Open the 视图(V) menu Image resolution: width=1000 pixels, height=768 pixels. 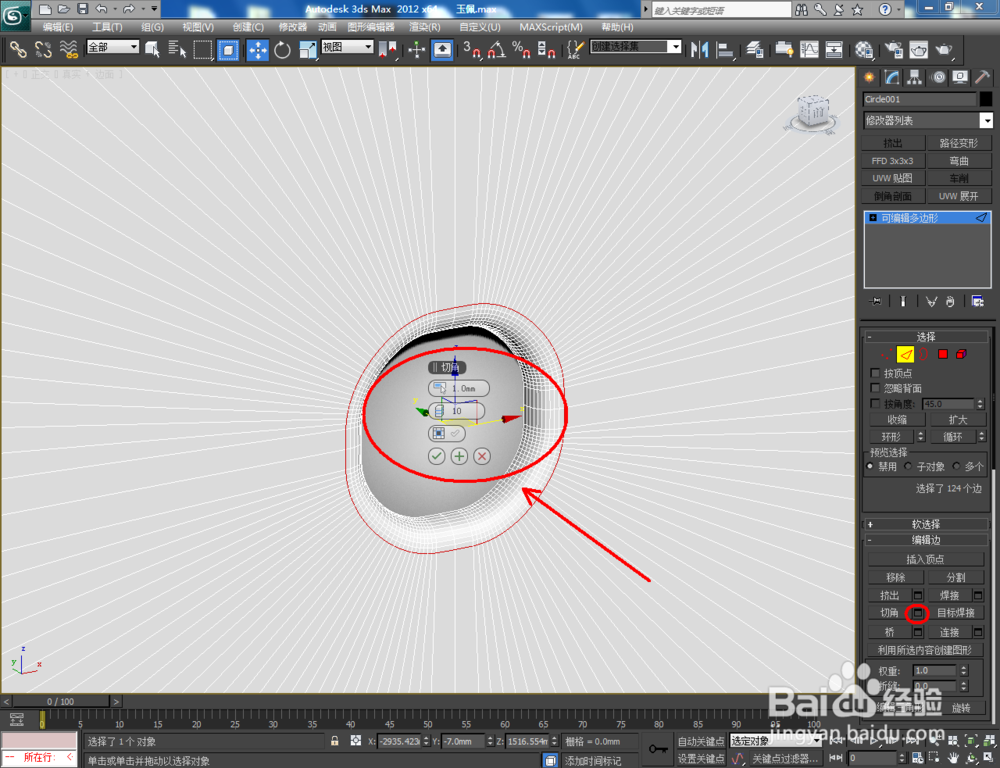pos(198,27)
